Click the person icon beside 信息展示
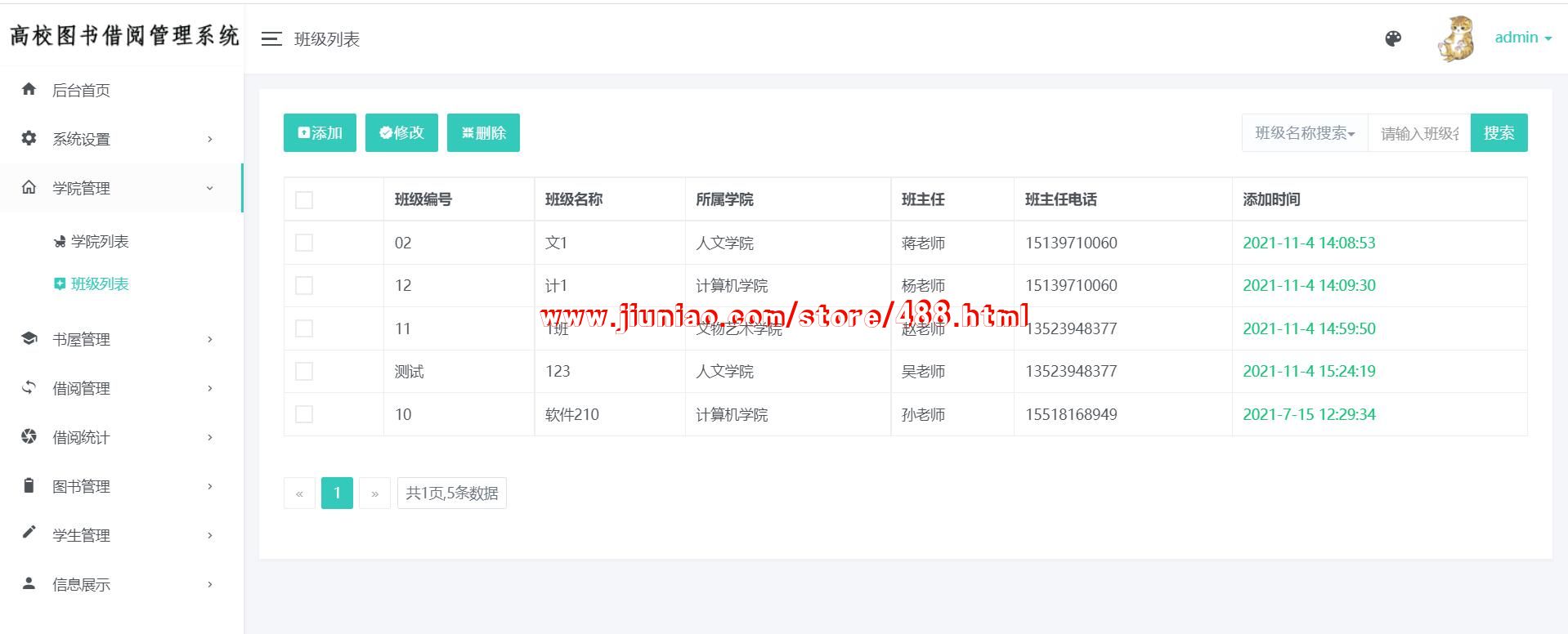 [29, 583]
